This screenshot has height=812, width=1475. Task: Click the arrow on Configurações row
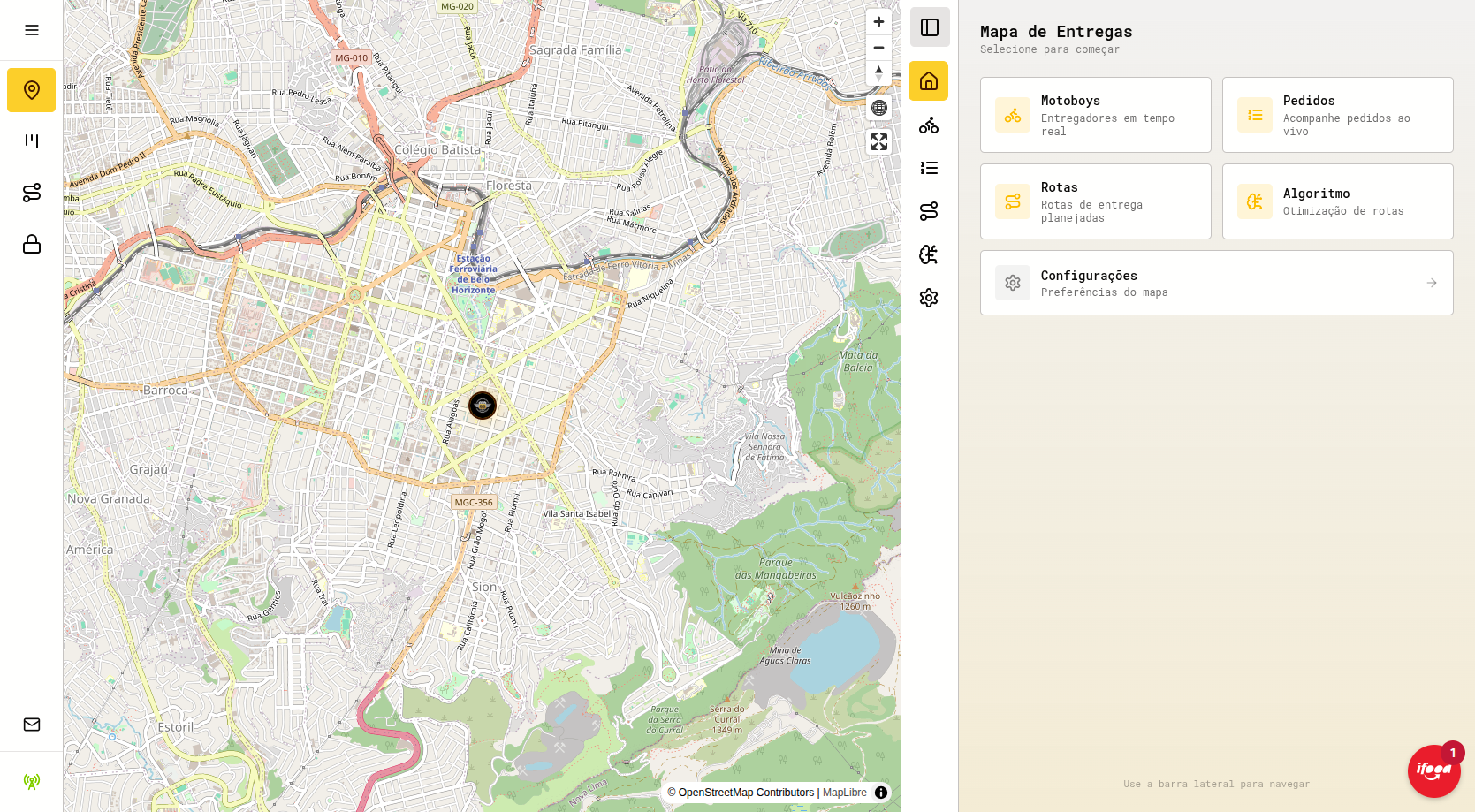coord(1432,283)
